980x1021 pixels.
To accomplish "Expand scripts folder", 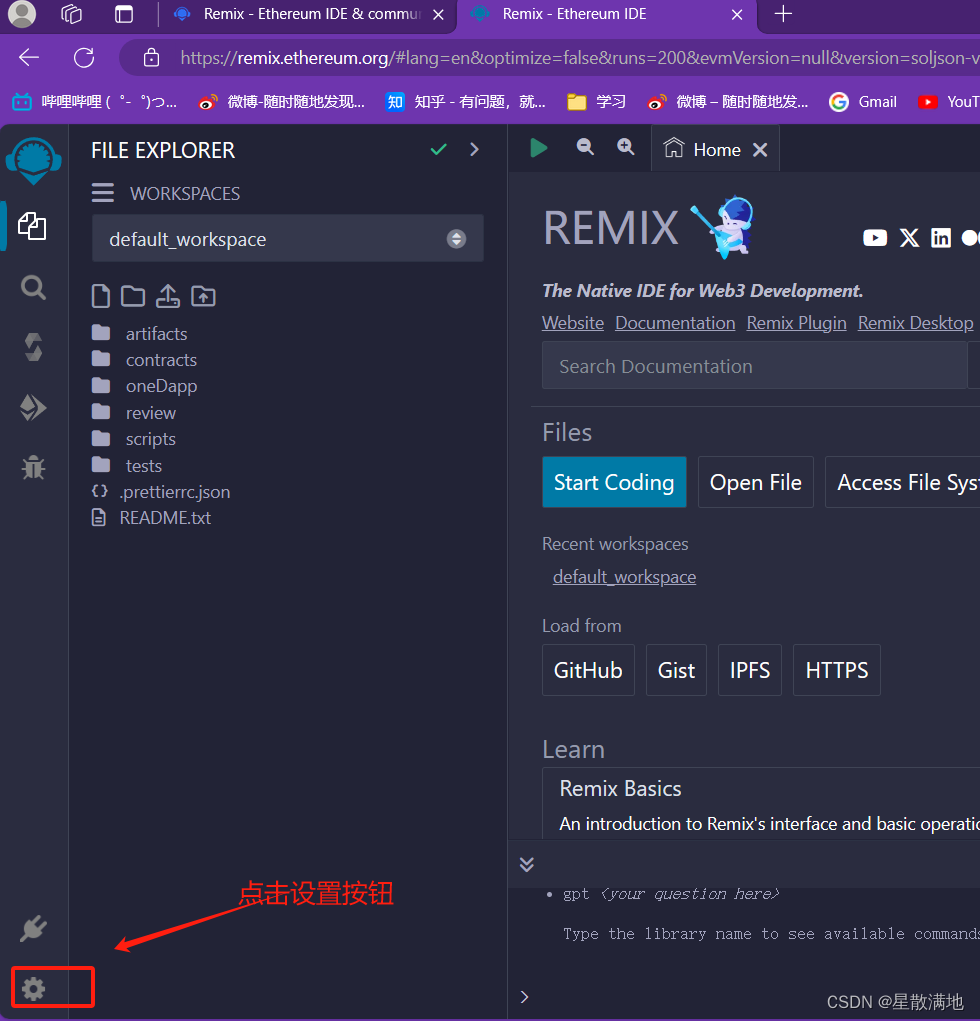I will click(x=150, y=439).
